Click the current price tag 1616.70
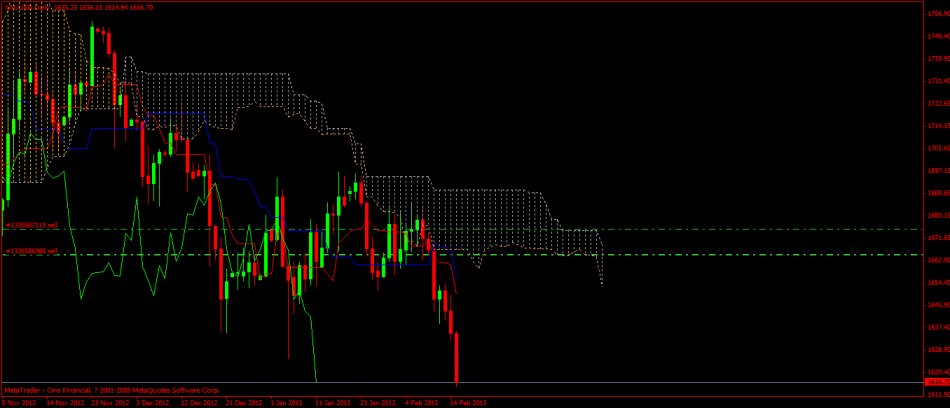Viewport: 950px width, 408px height. (x=936, y=382)
